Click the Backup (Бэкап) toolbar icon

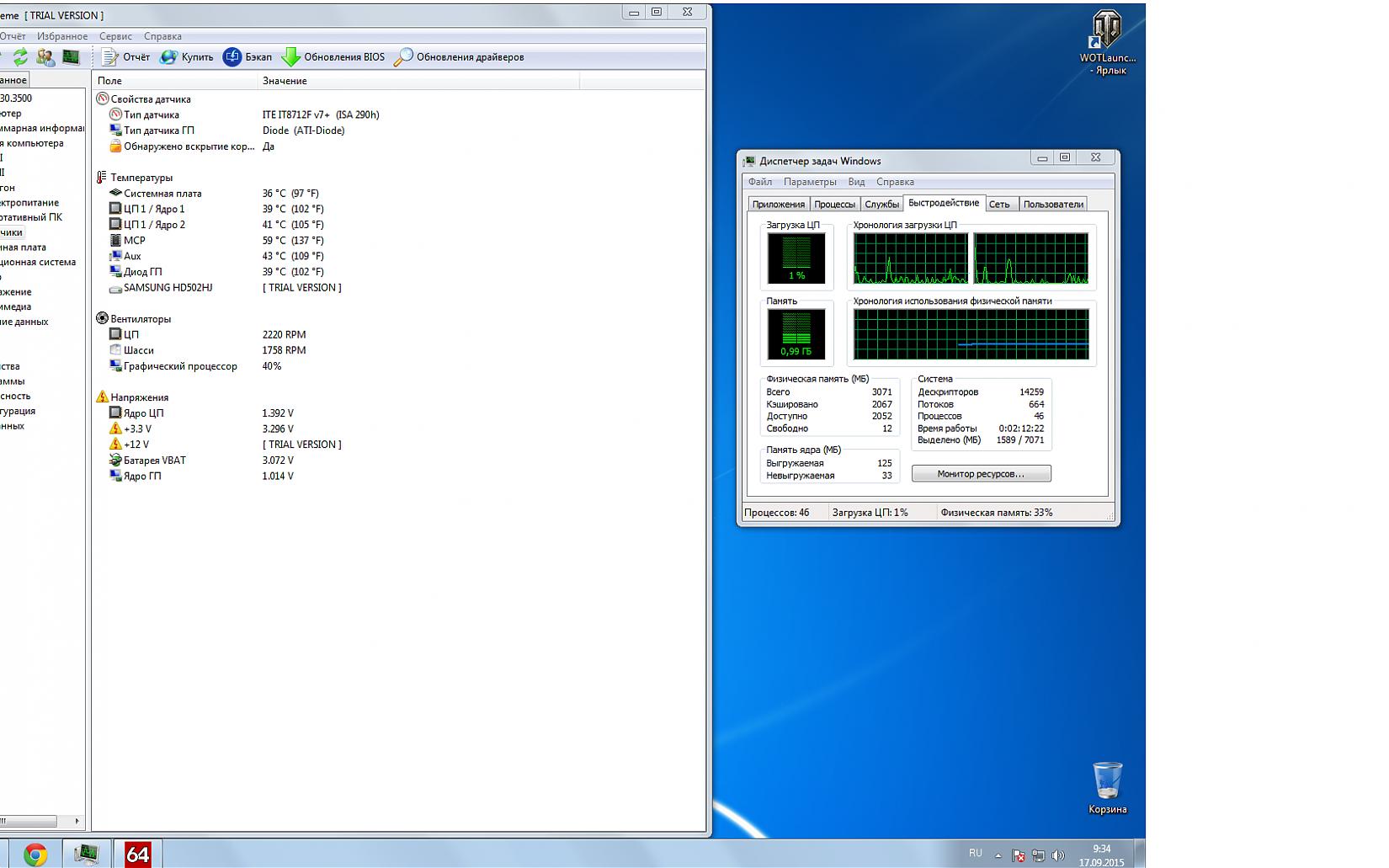pos(232,57)
